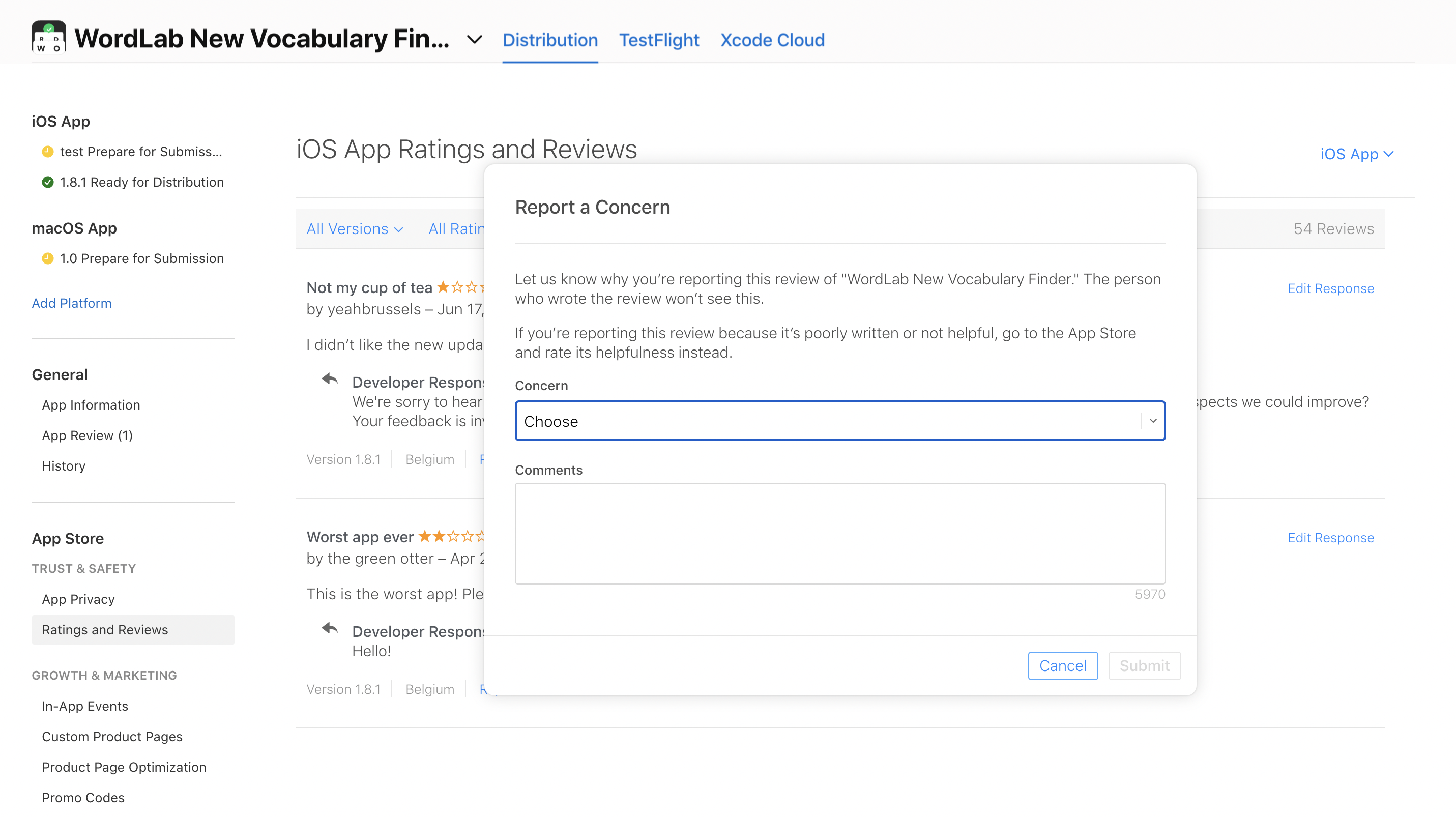Click Belgium under the Worst app ever review
The height and width of the screenshot is (817, 1456).
[x=429, y=689]
